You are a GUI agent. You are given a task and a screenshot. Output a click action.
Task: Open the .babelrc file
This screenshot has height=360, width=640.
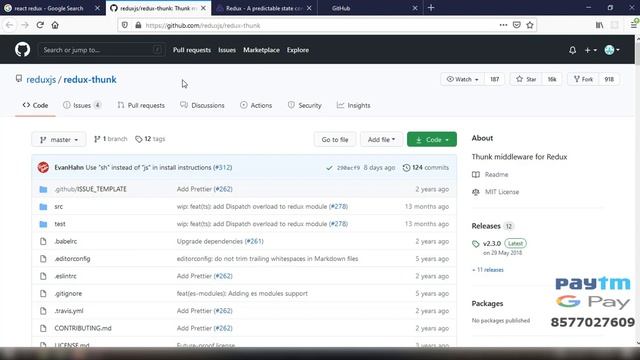click(66, 241)
